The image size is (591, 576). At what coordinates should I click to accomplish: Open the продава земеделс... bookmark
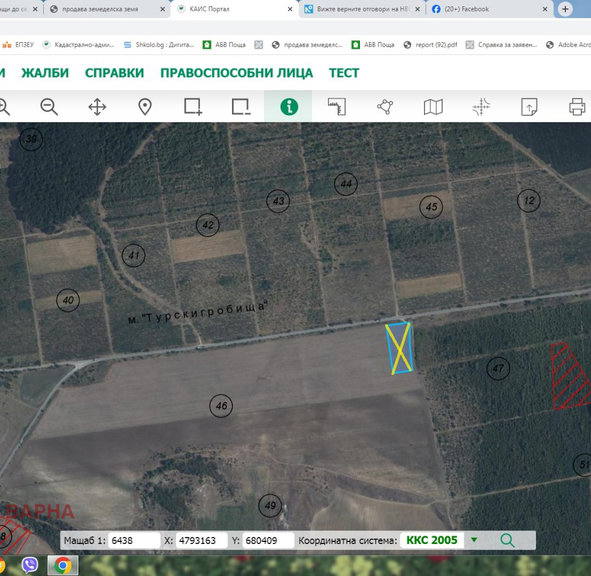point(307,44)
